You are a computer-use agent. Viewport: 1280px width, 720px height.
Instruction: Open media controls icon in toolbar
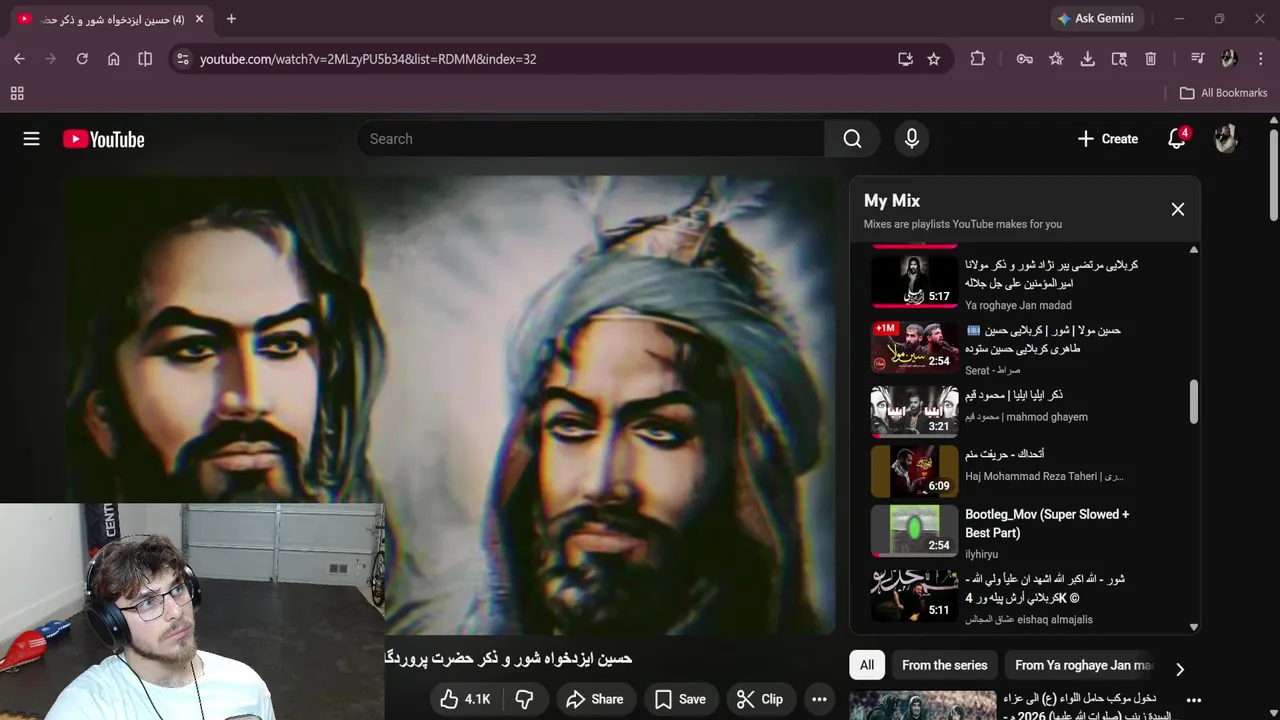1197,59
